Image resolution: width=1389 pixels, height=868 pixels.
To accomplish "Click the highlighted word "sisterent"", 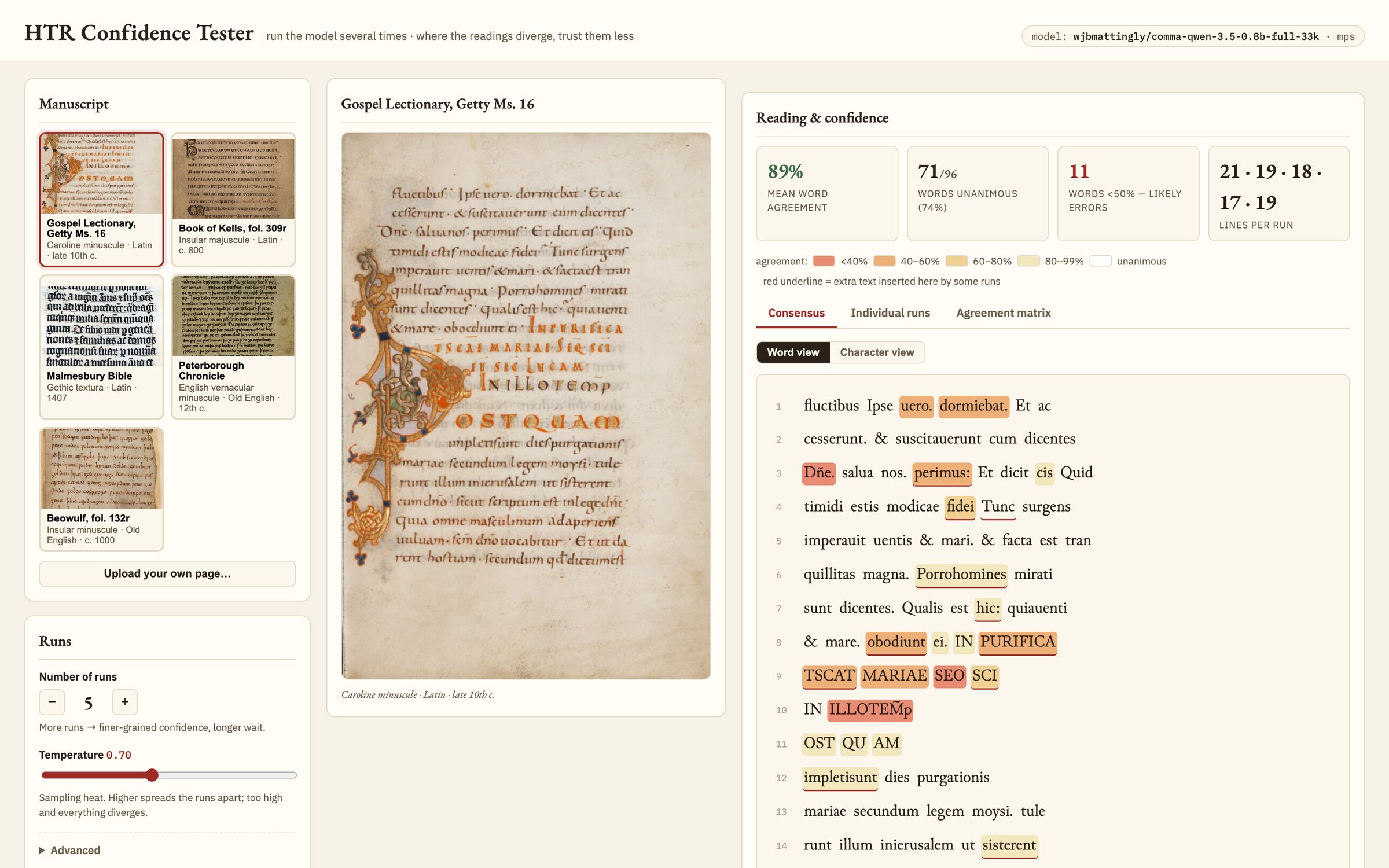I will 1009,845.
